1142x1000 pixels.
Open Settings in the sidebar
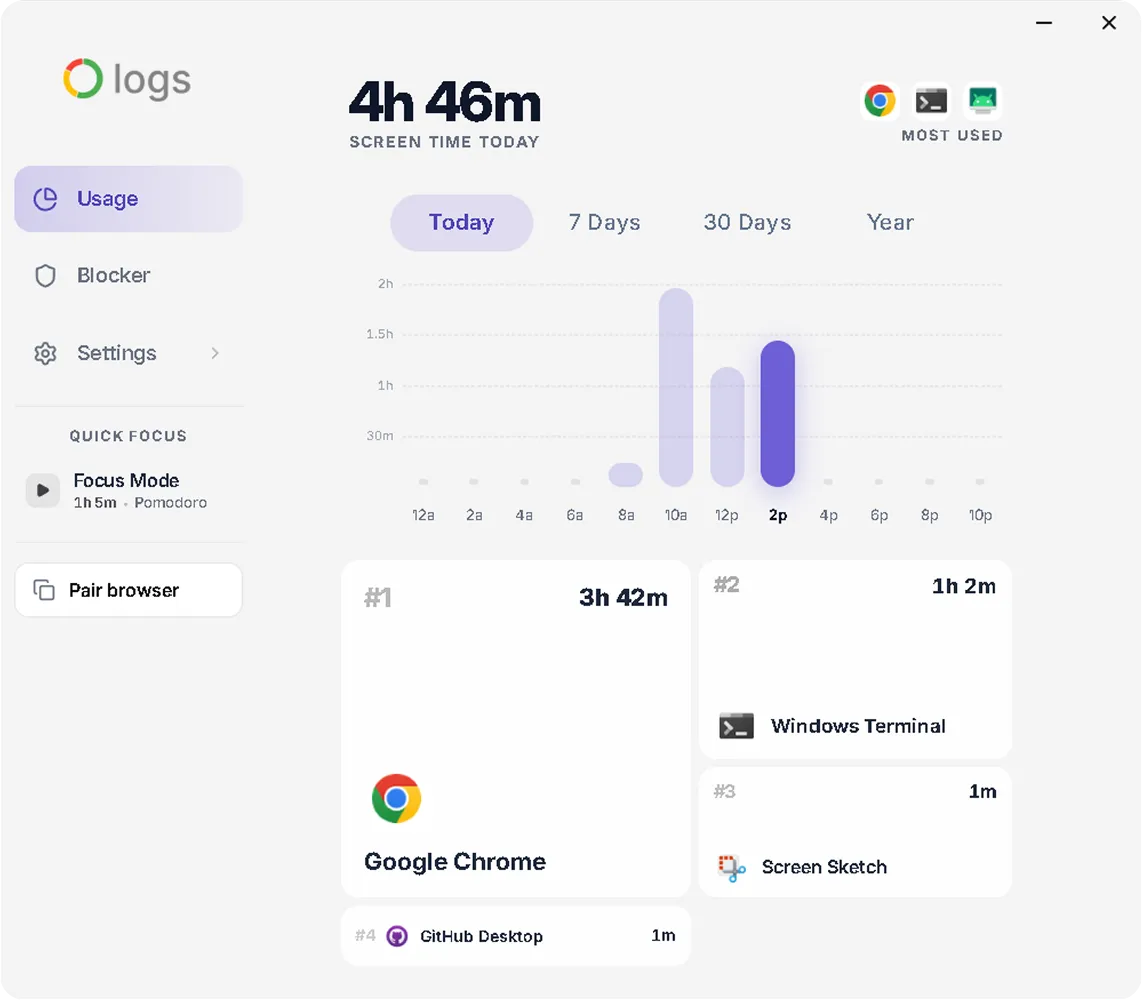point(128,353)
